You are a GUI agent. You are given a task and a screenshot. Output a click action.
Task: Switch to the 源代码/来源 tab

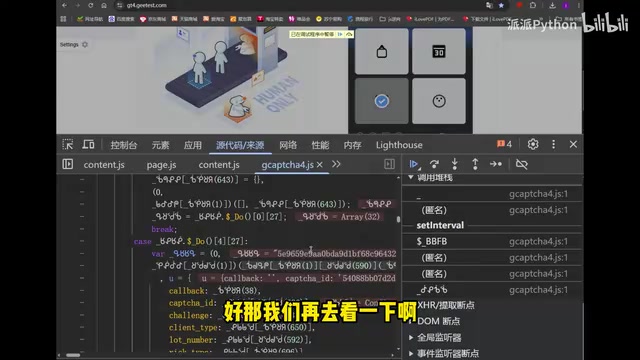240,145
